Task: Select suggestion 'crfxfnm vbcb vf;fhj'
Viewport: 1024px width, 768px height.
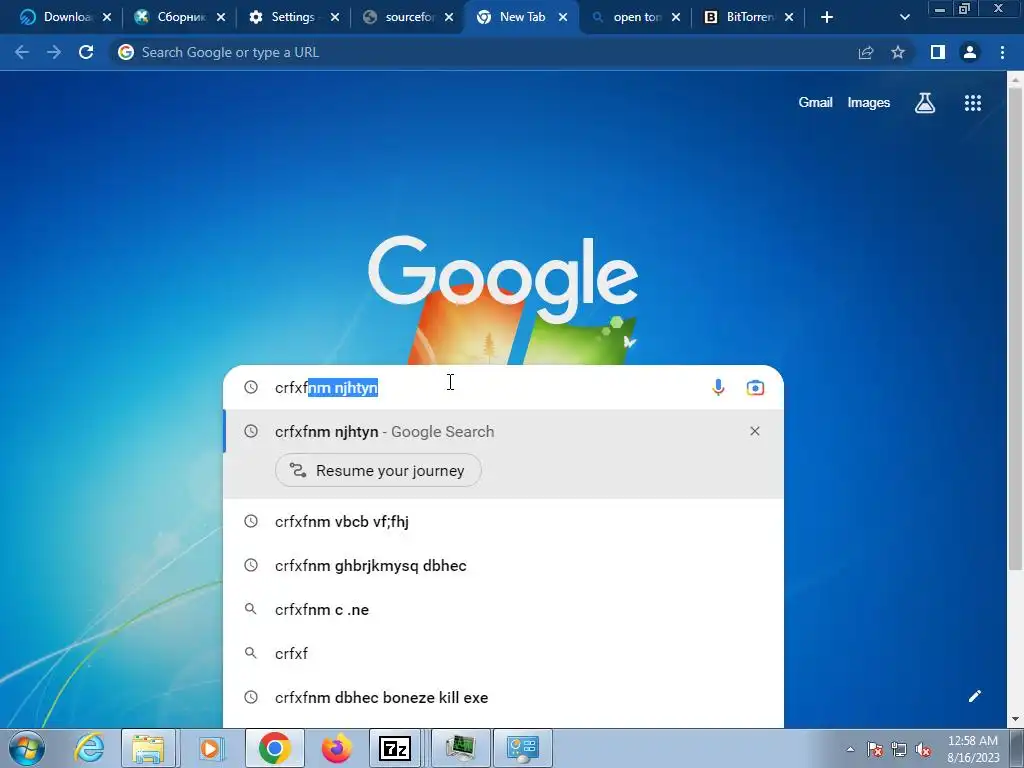Action: (504, 521)
